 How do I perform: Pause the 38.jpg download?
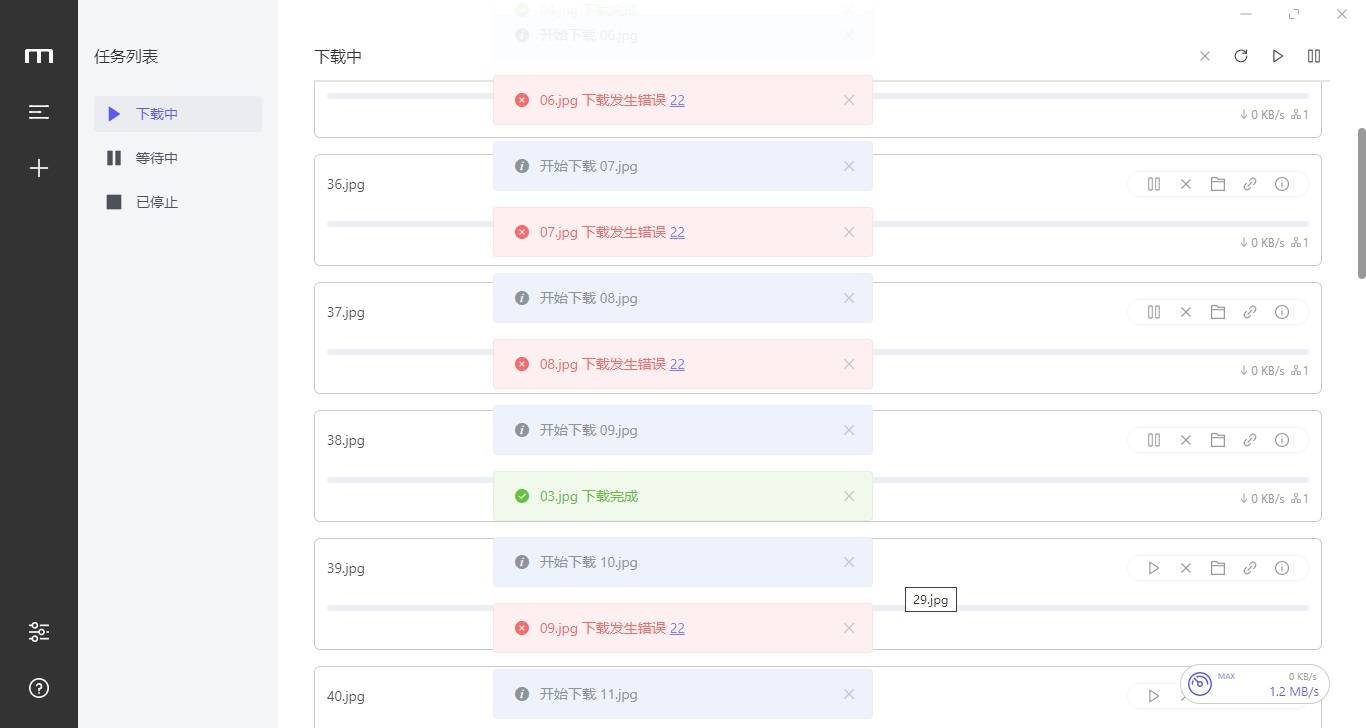[1154, 440]
